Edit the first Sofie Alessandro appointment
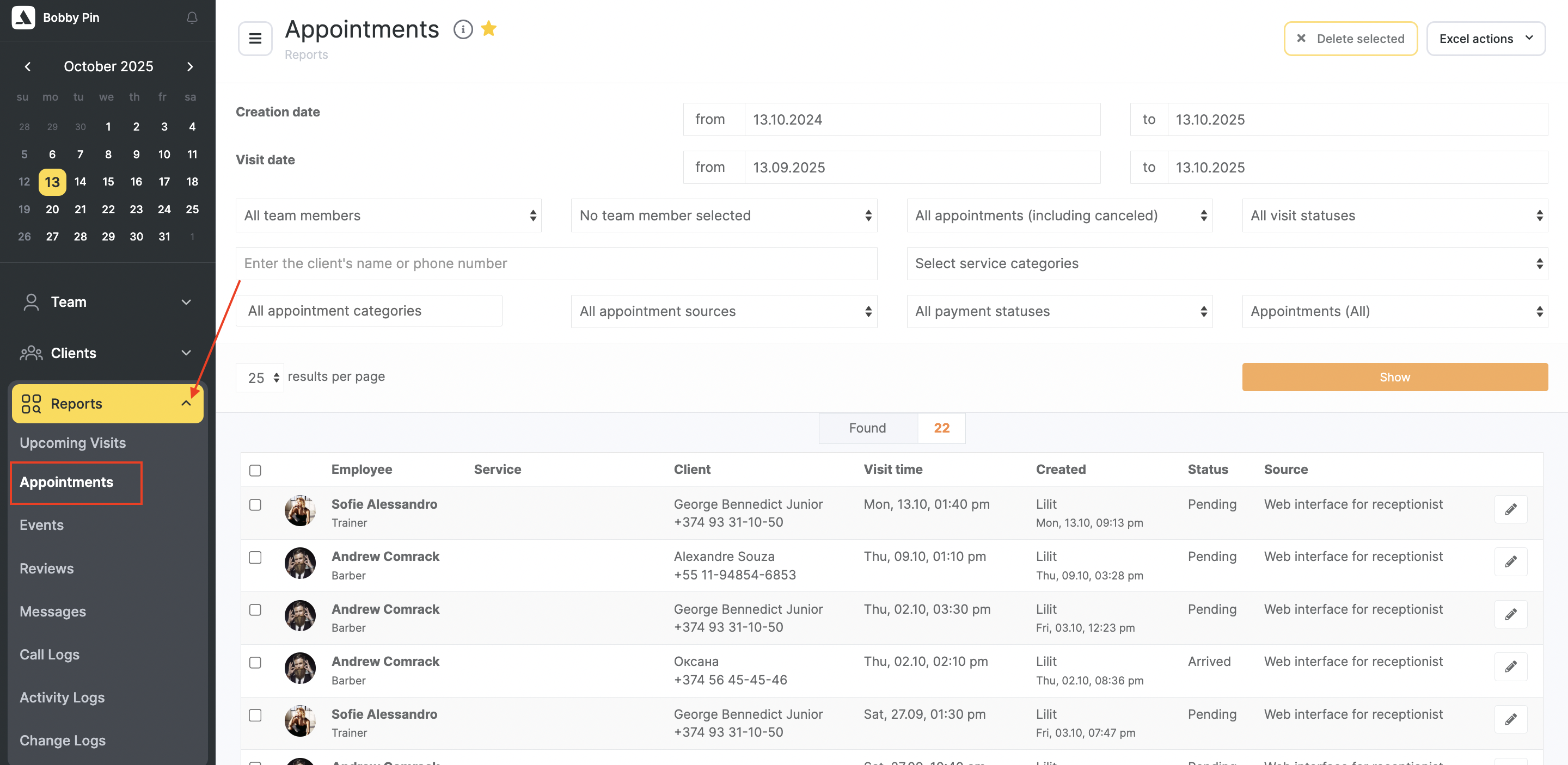Image resolution: width=1568 pixels, height=765 pixels. (x=1510, y=509)
